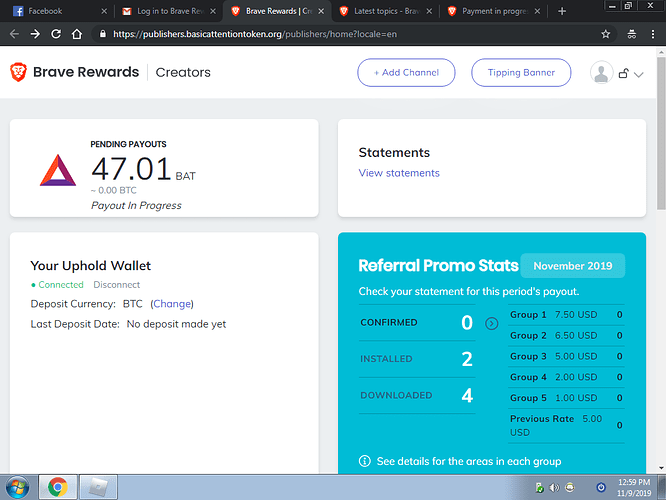666x500 pixels.
Task: Click the Group 1 7.50 USD row
Action: 566,315
